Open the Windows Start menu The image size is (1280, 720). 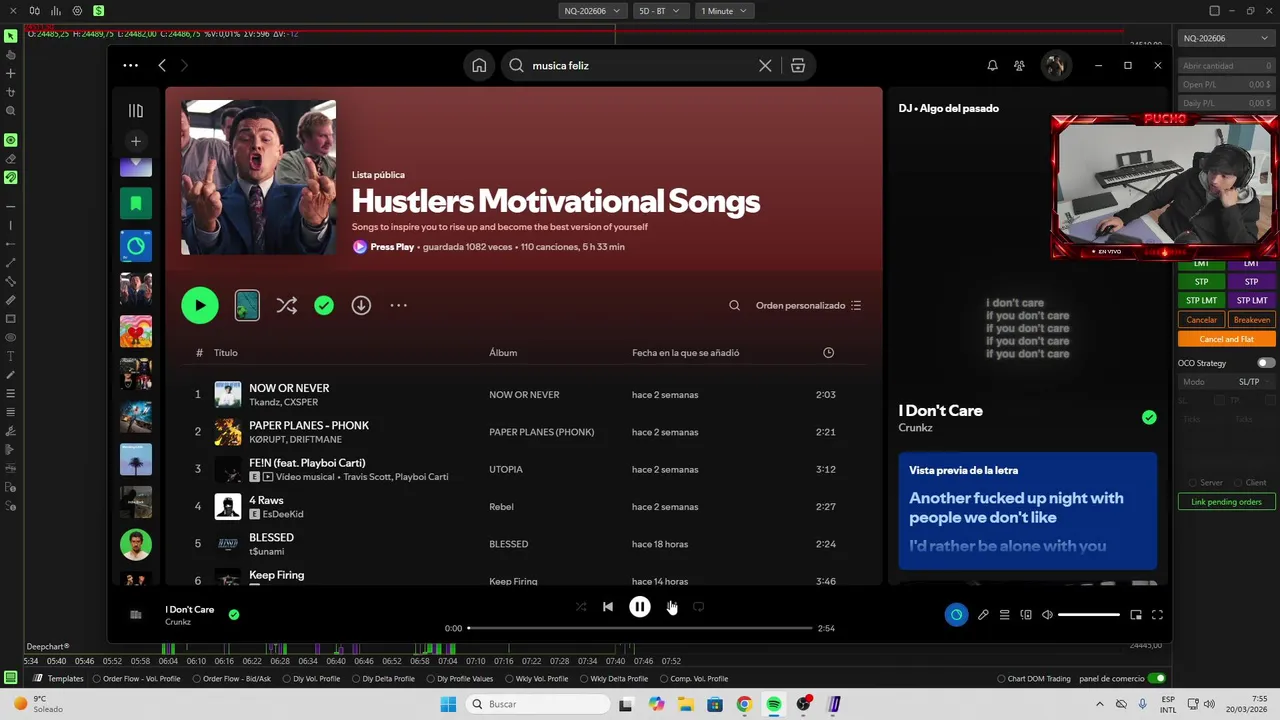pos(448,704)
